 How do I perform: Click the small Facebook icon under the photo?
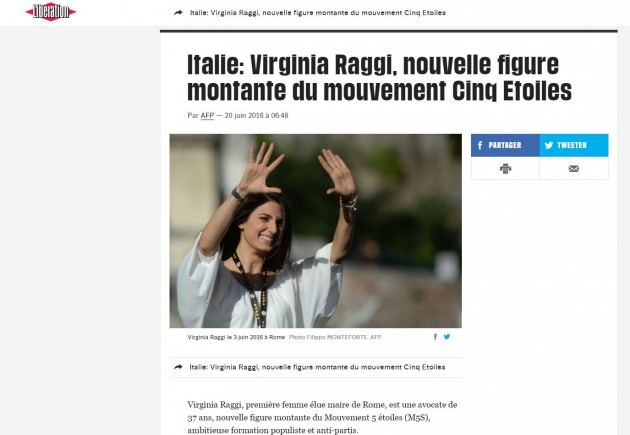[435, 337]
